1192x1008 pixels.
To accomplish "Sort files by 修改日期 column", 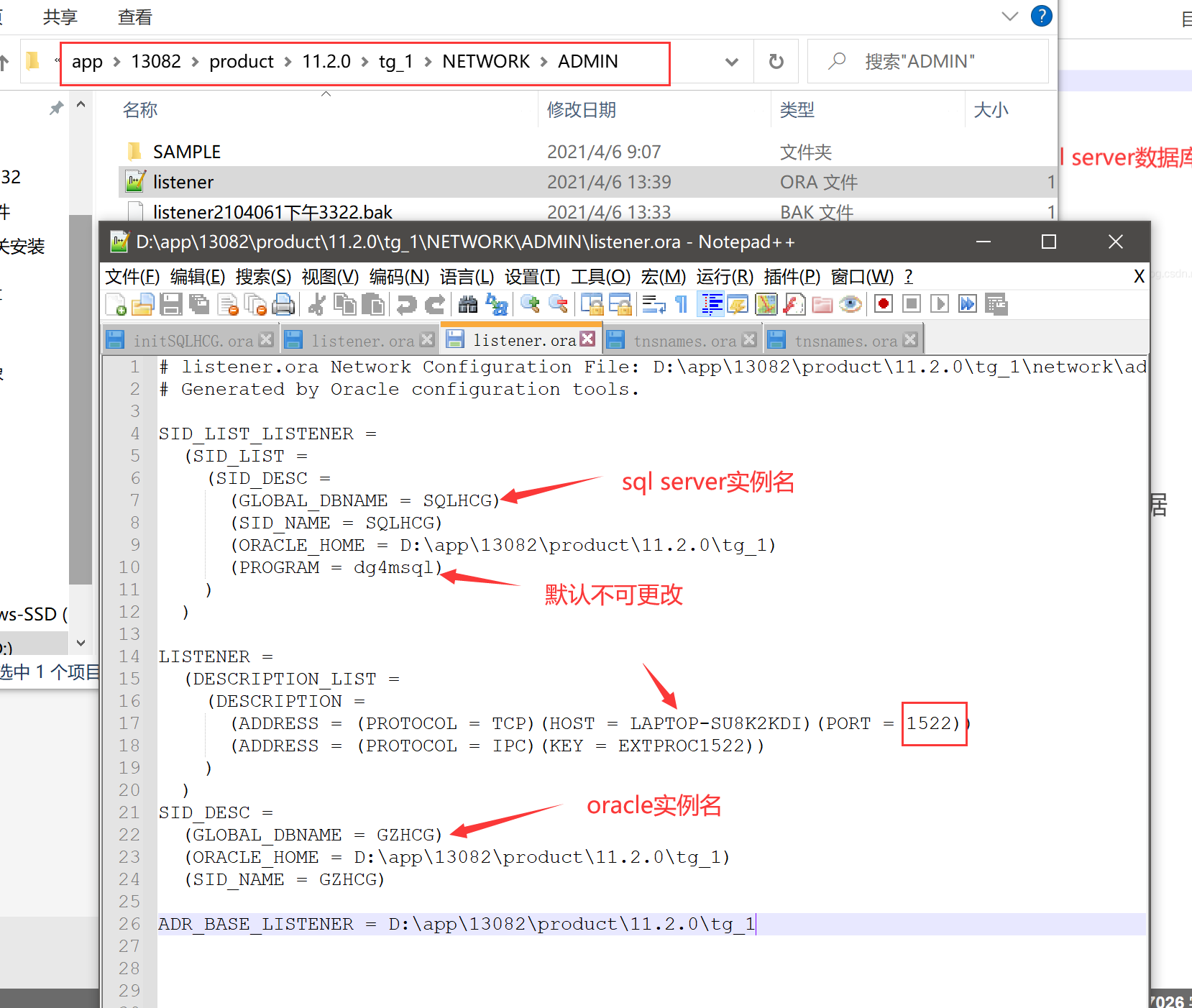I will pyautogui.click(x=582, y=110).
